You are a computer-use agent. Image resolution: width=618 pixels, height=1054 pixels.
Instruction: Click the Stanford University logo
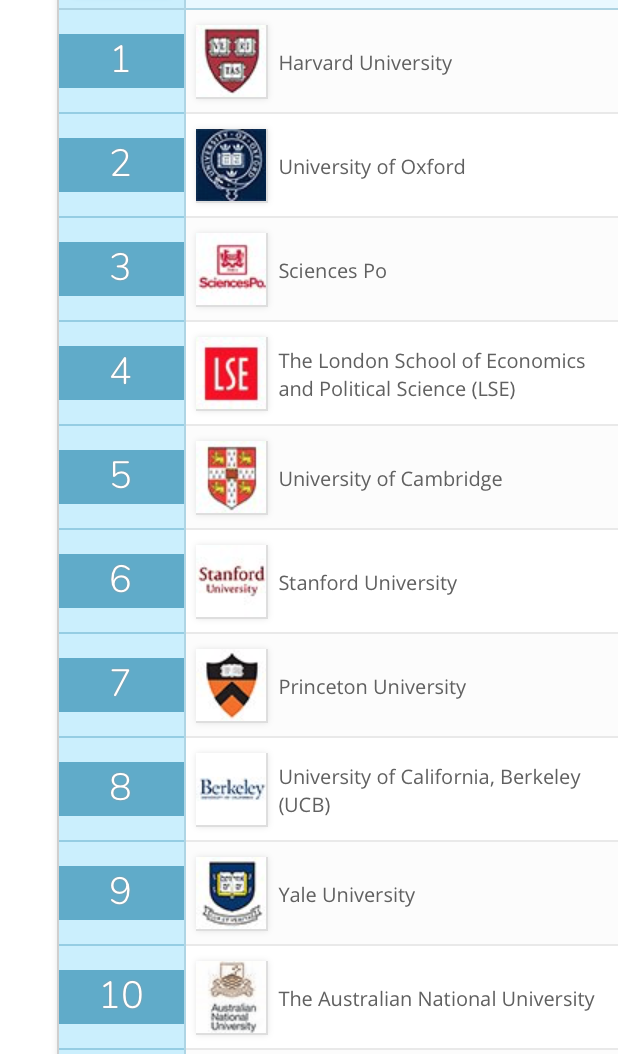point(231,581)
